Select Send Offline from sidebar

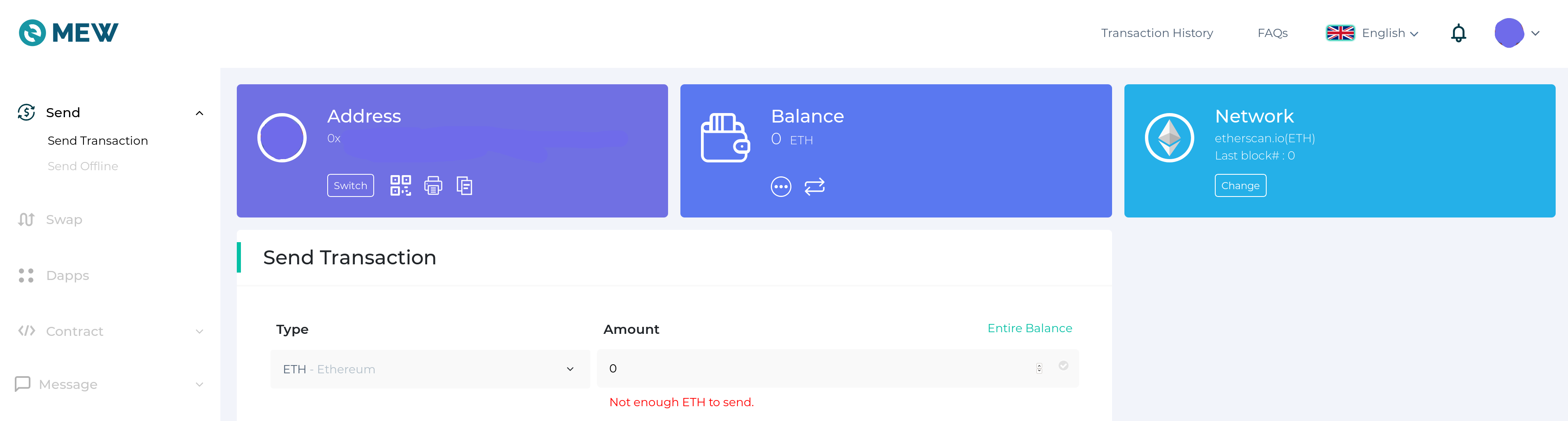(83, 165)
